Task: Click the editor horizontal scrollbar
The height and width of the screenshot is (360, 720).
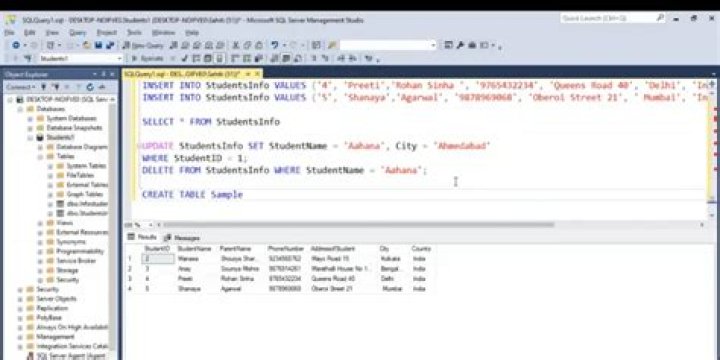Action: pyautogui.click(x=358, y=225)
